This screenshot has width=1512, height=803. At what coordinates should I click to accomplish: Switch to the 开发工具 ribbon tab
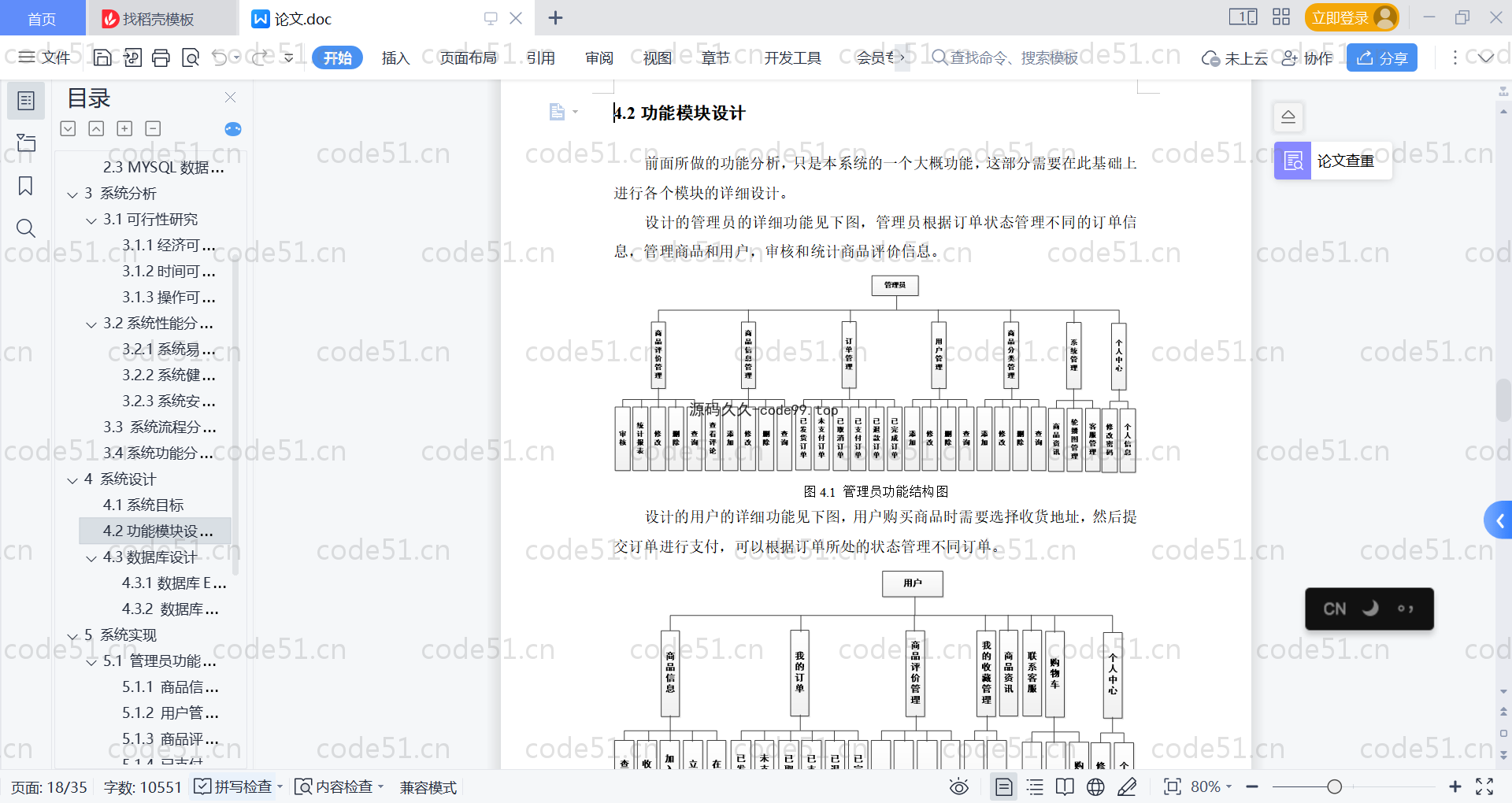tap(792, 57)
